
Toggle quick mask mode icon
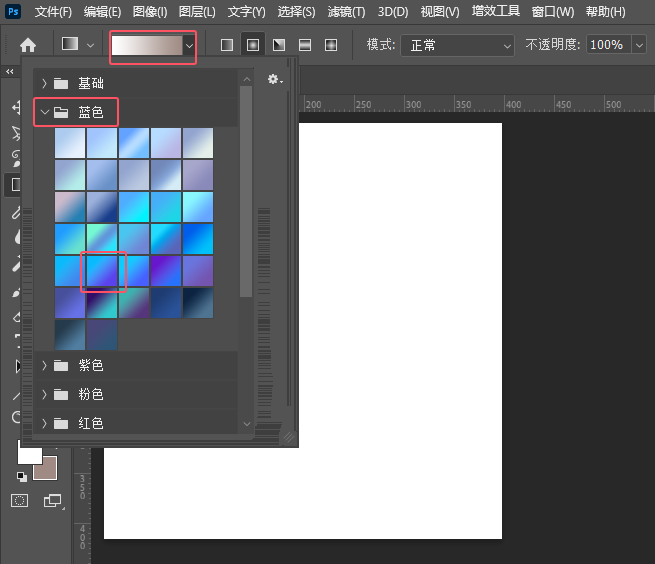(x=20, y=500)
